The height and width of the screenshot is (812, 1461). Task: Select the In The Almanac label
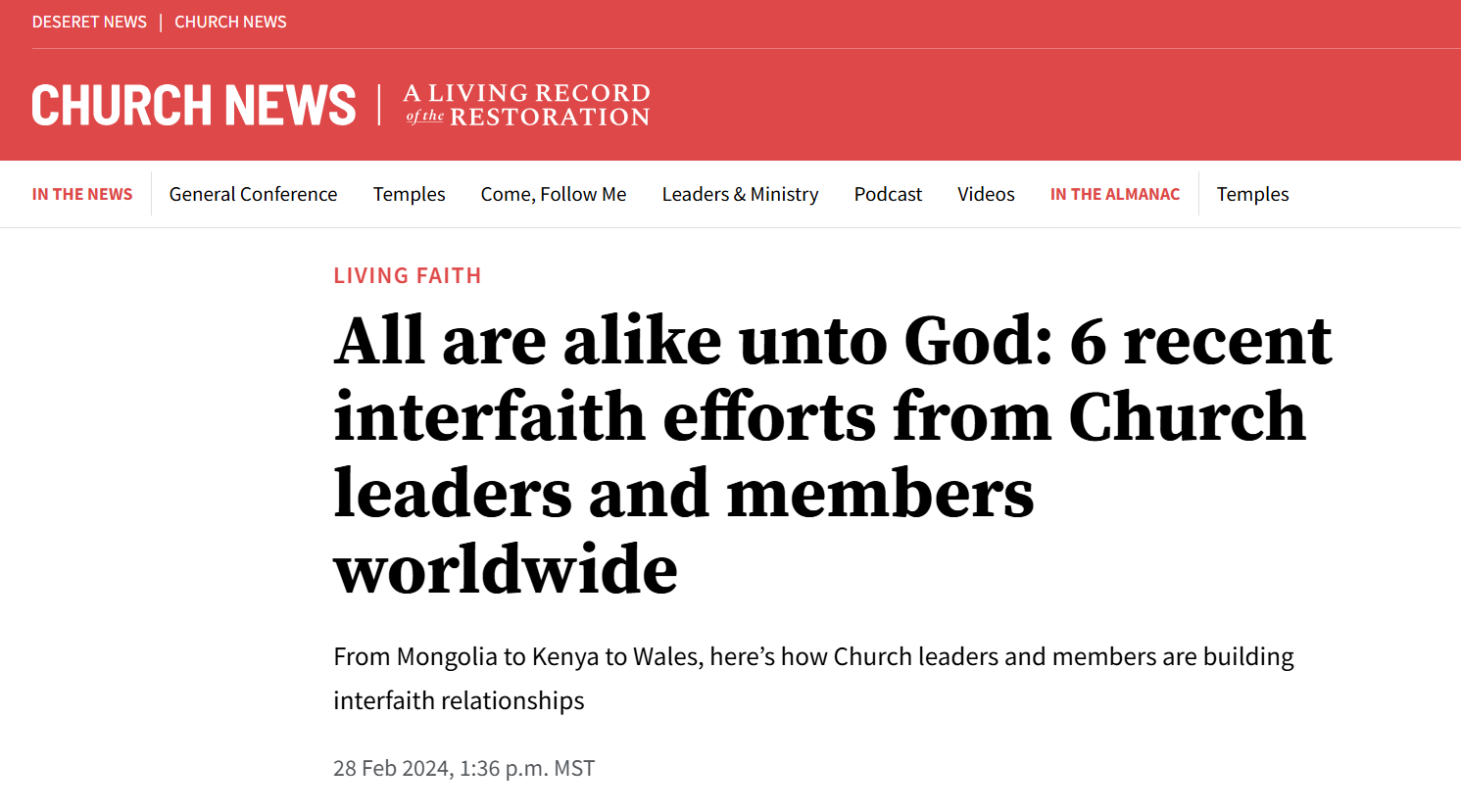(x=1114, y=194)
